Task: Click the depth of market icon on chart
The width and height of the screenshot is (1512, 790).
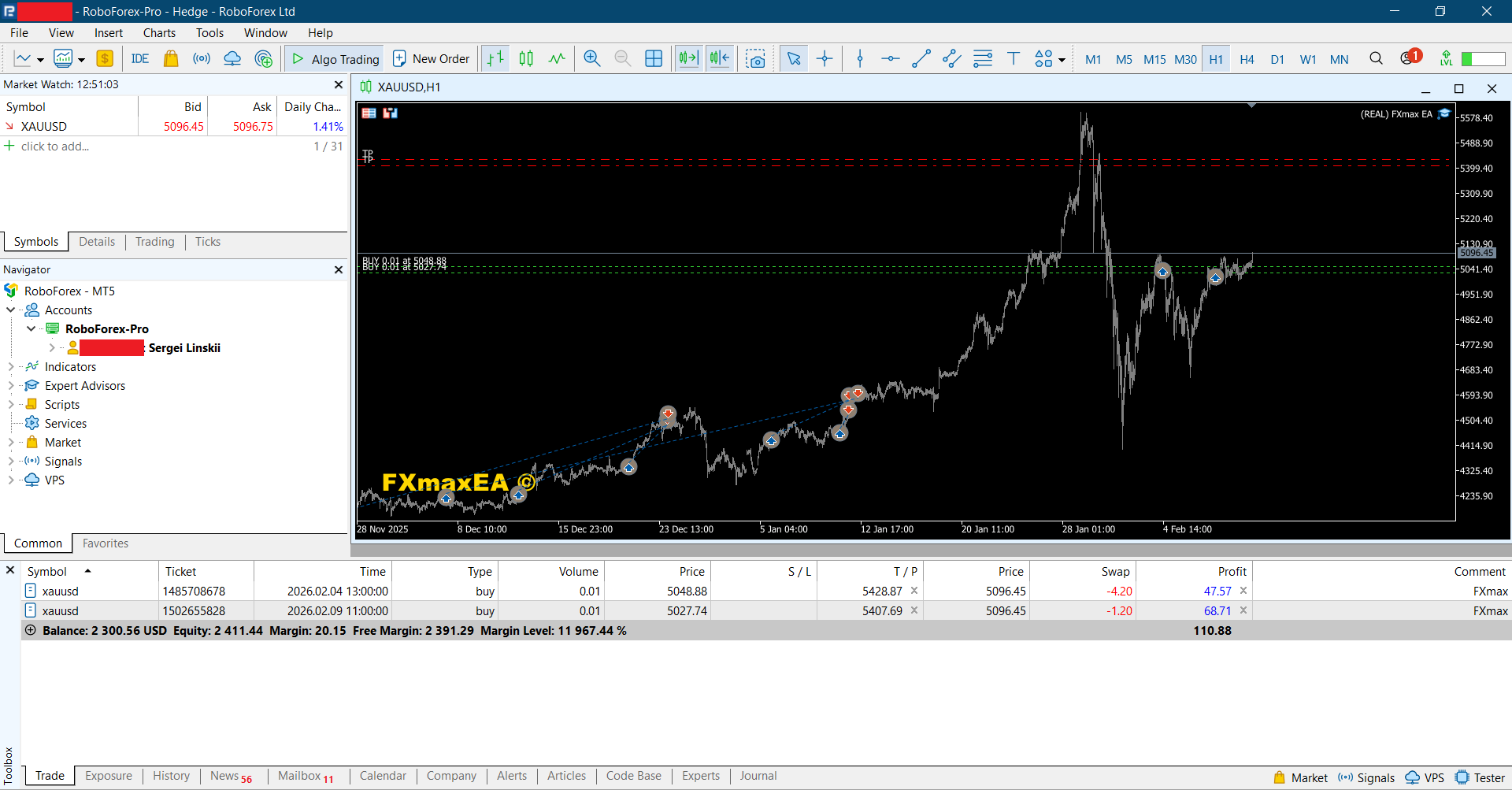Action: pyautogui.click(x=391, y=113)
